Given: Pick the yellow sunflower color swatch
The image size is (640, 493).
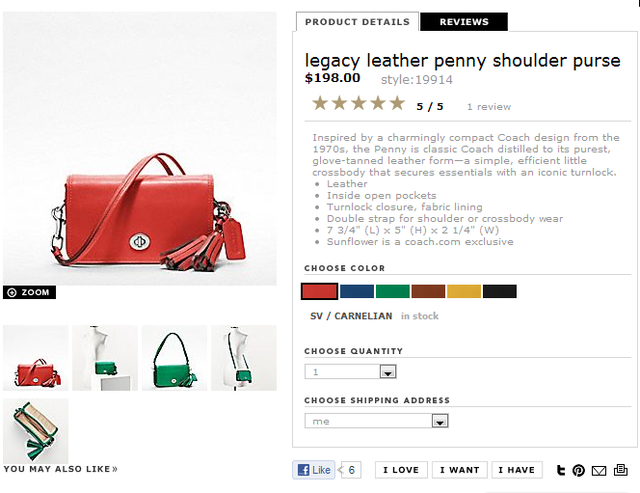Looking at the screenshot, I should coord(464,291).
